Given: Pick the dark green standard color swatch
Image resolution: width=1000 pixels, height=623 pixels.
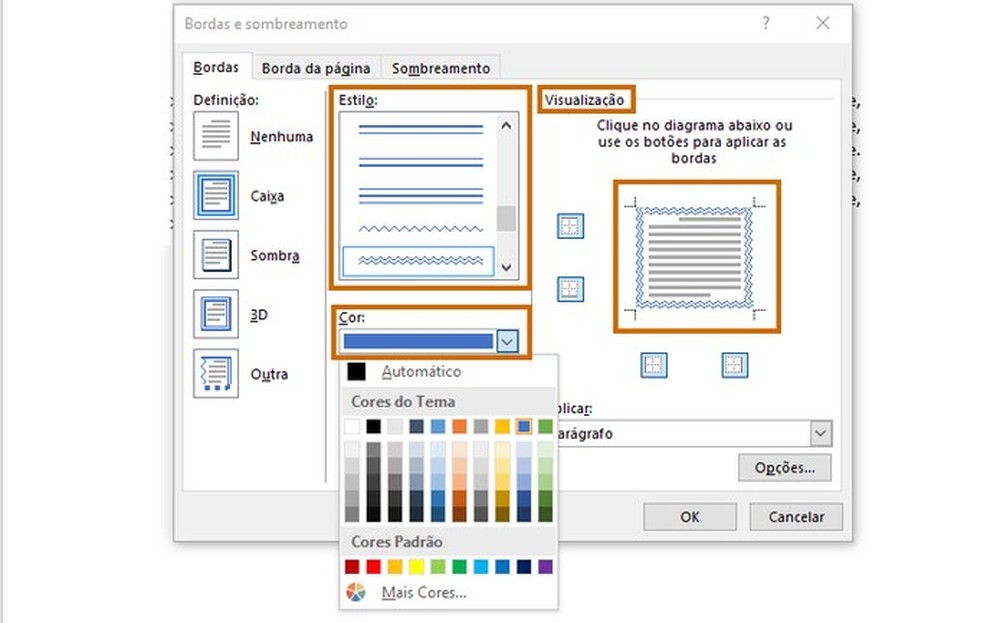Looking at the screenshot, I should [459, 566].
